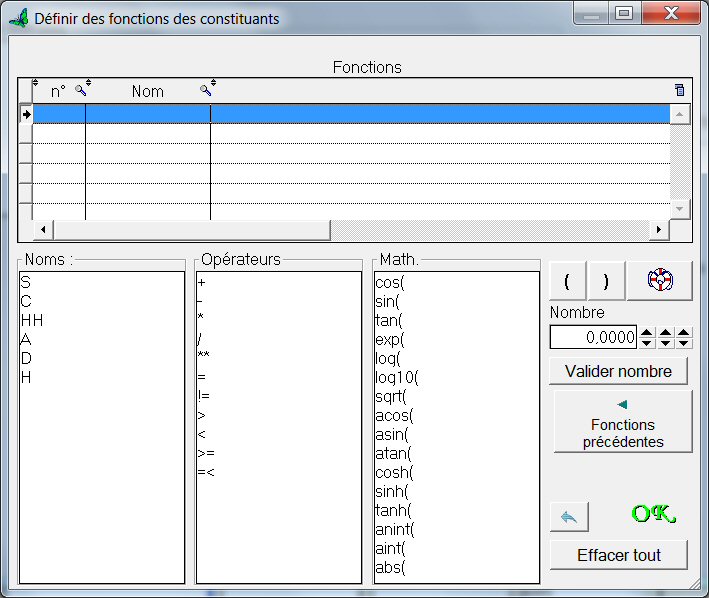Click the Nom column header
Screen dimensions: 709x598
(147, 91)
